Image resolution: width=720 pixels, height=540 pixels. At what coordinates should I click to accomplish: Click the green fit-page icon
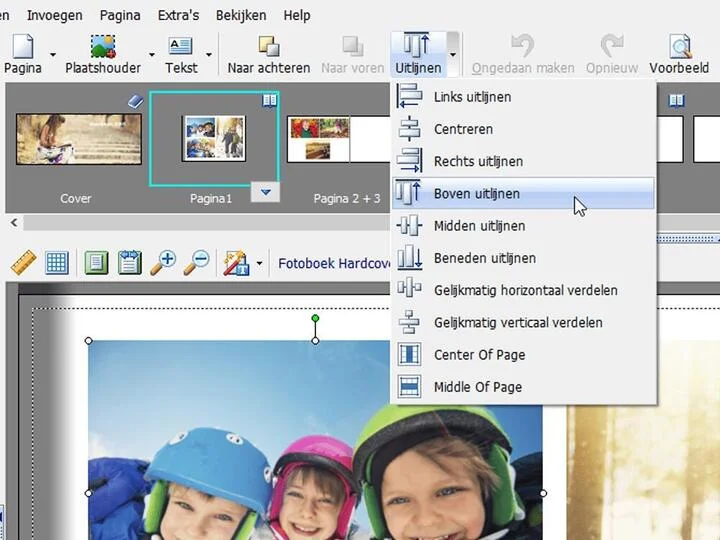pos(95,263)
